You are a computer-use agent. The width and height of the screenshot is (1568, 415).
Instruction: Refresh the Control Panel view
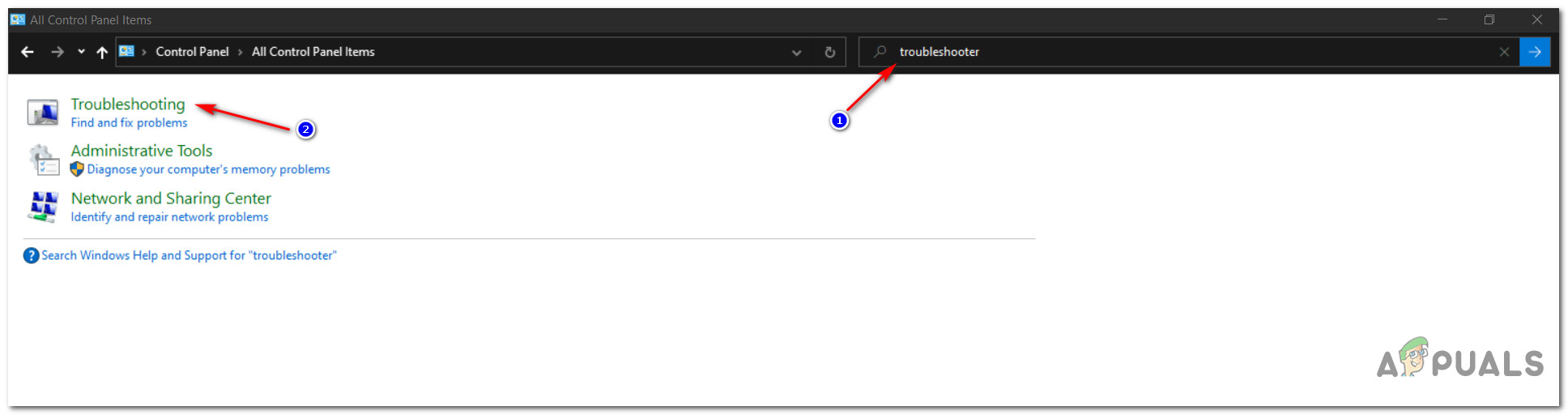829,52
